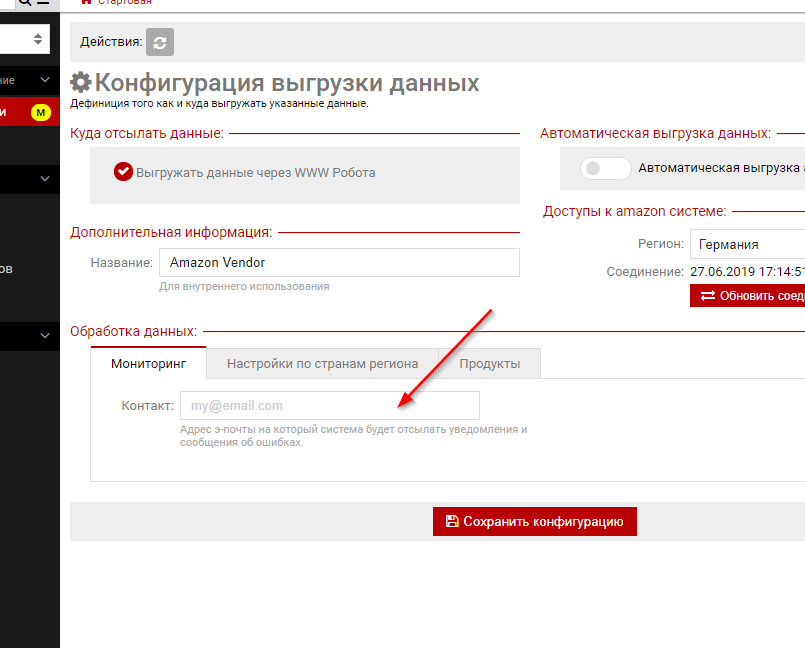The height and width of the screenshot is (648, 805).
Task: Uncheck Выгружать данные через WWW Робота
Action: click(x=123, y=172)
